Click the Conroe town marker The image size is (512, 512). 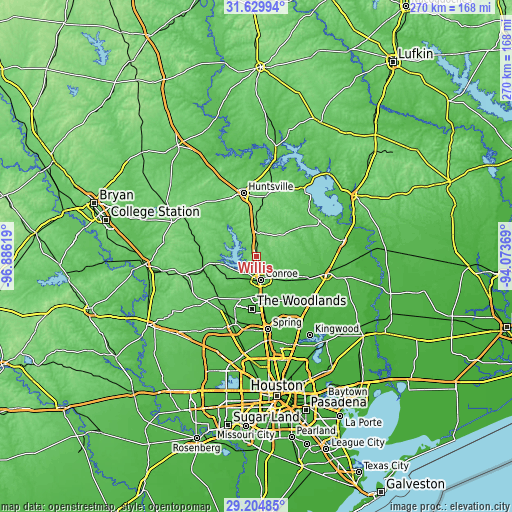[261, 280]
